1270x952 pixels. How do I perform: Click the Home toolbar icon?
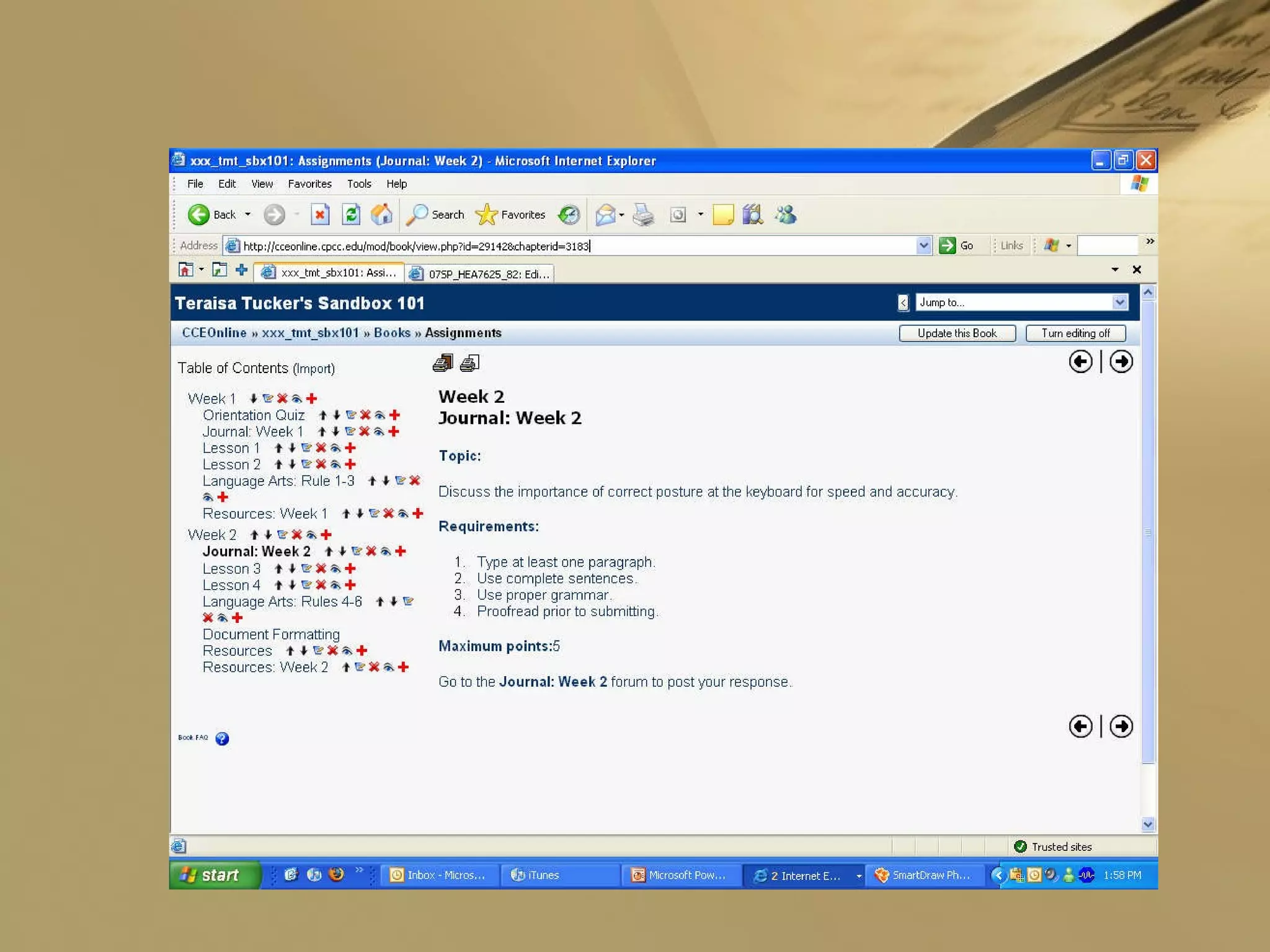click(x=381, y=214)
